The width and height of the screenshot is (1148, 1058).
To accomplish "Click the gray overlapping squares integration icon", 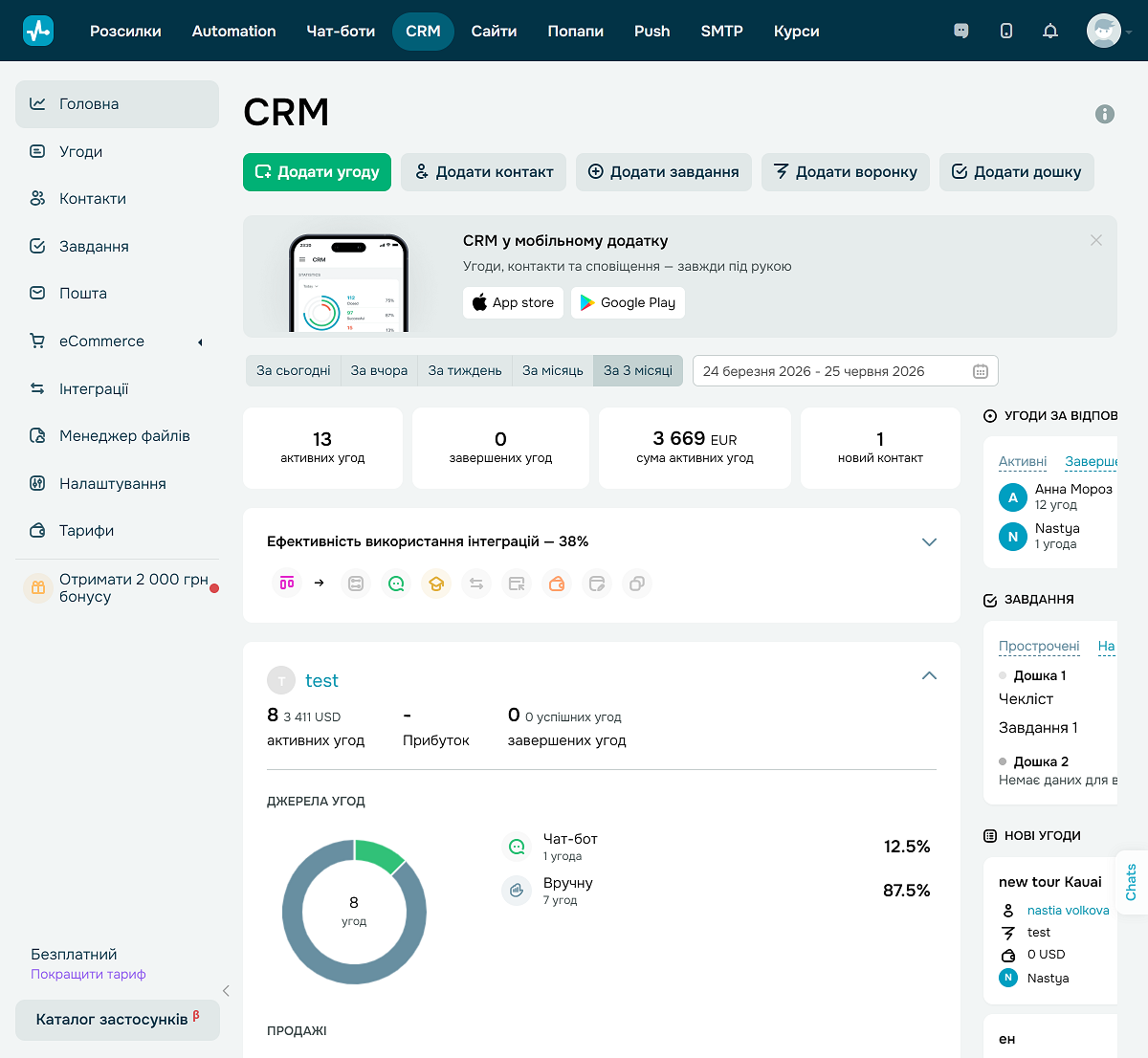I will [x=637, y=583].
